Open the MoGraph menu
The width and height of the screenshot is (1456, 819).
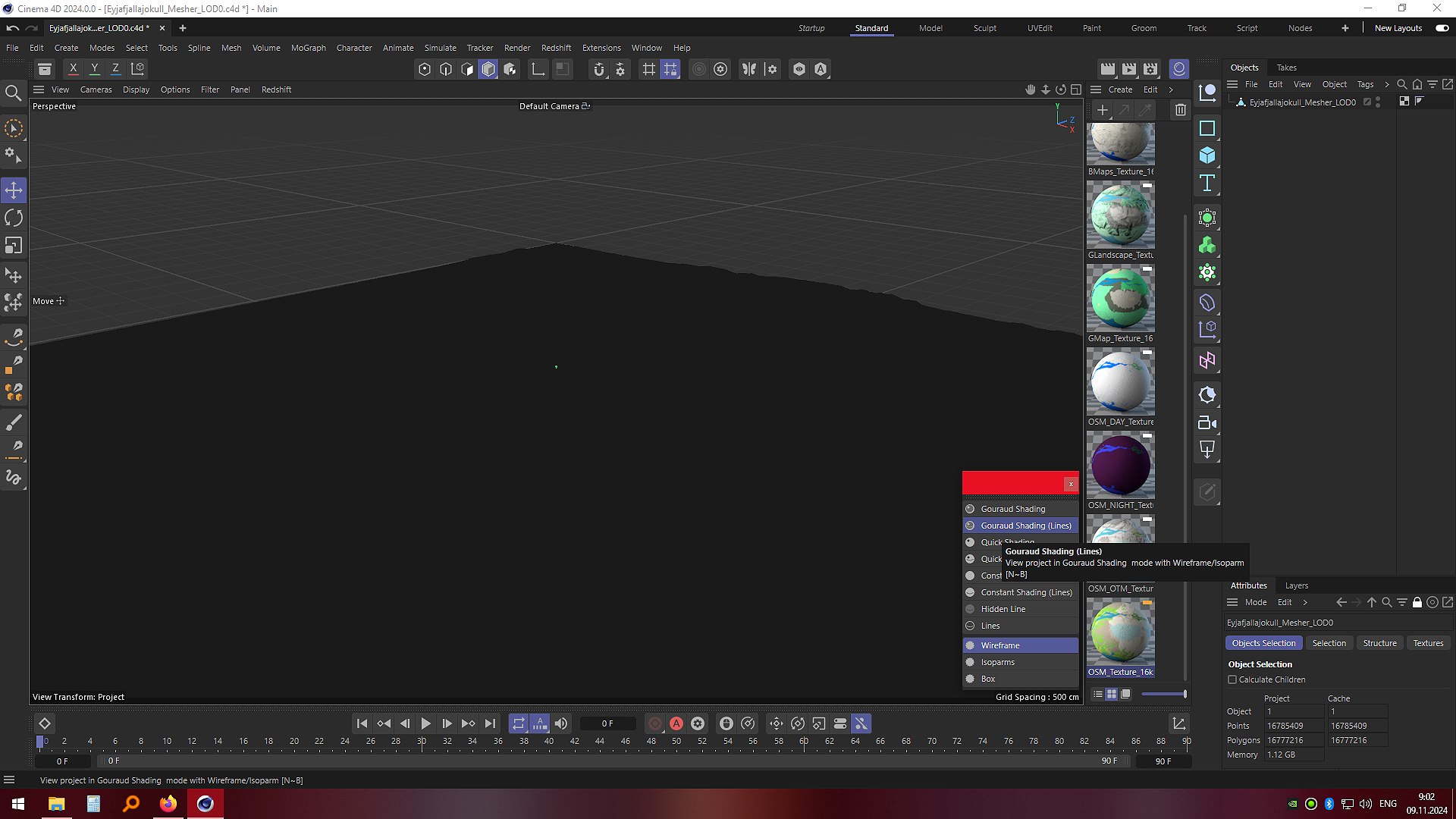(309, 48)
